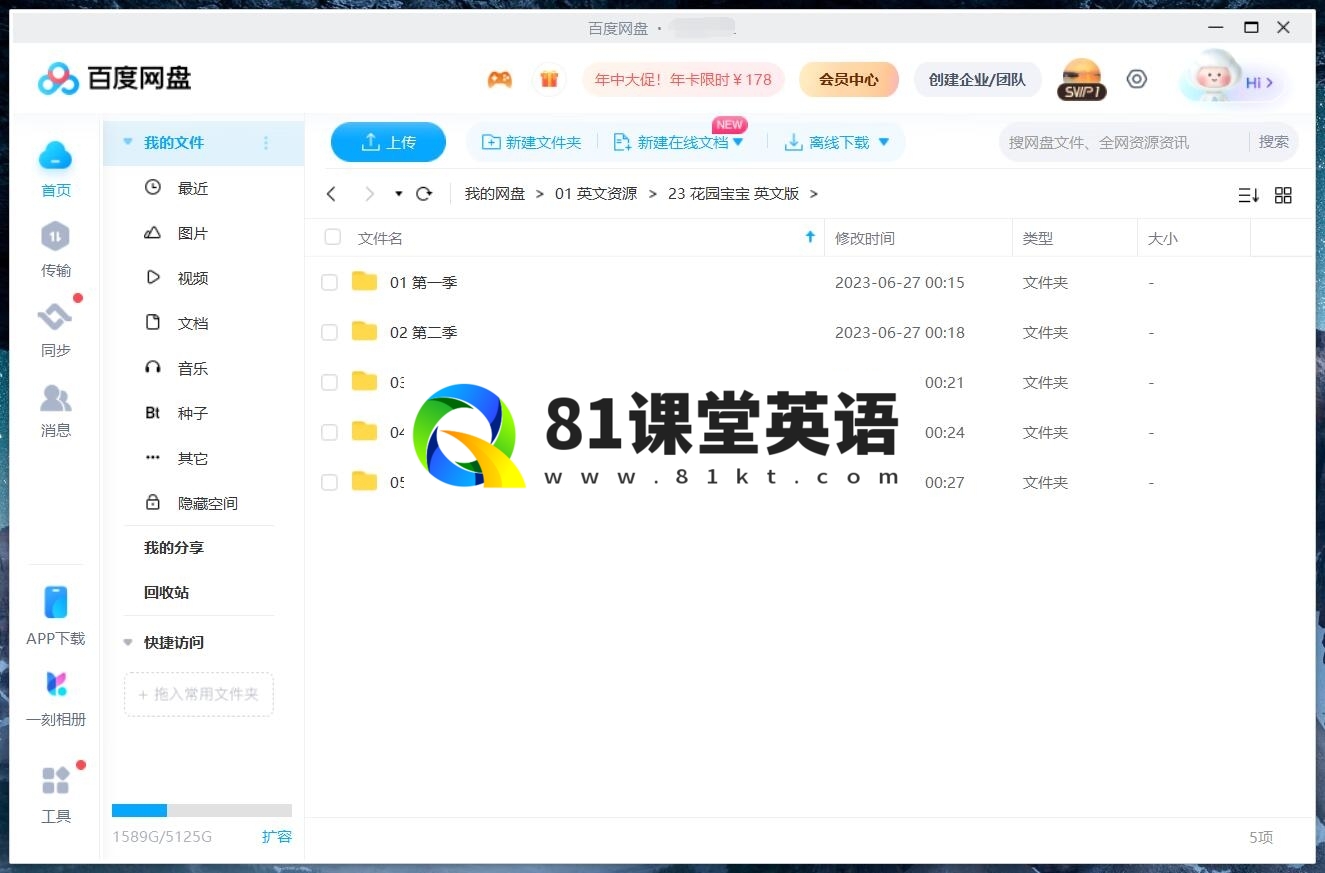The image size is (1325, 873).
Task: Open the 新建在线文档 dropdown arrow
Action: coord(739,143)
